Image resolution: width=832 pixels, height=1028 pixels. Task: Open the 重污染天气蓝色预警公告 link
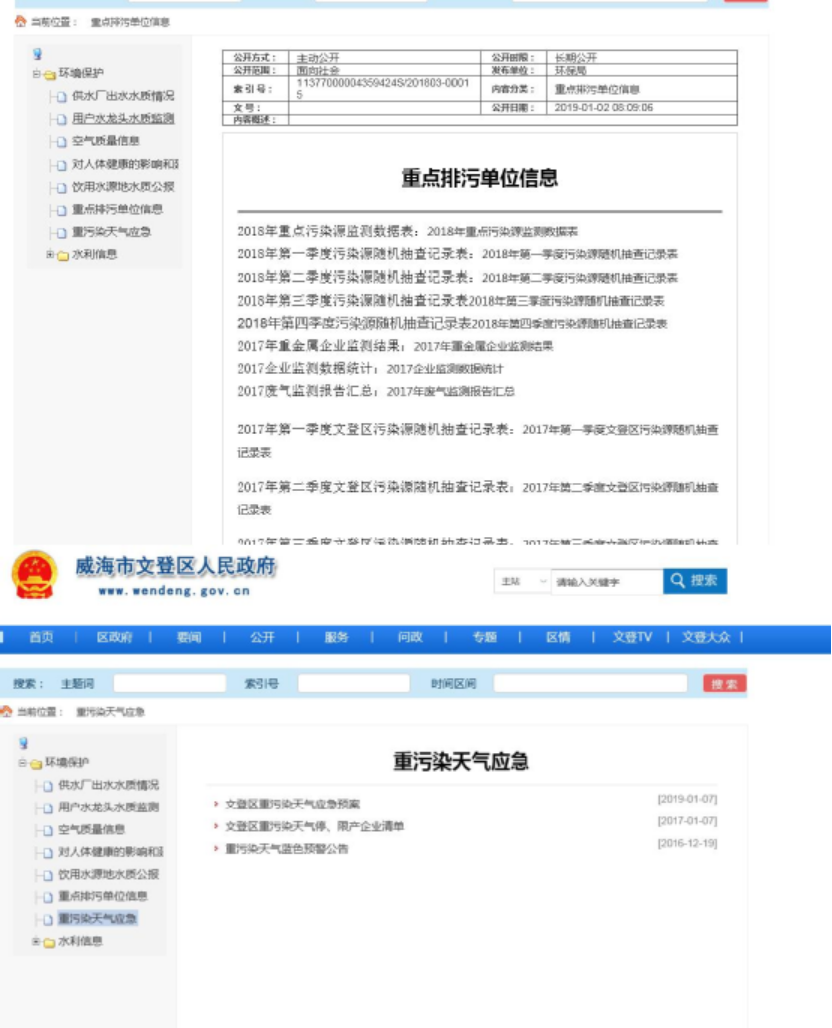click(286, 849)
